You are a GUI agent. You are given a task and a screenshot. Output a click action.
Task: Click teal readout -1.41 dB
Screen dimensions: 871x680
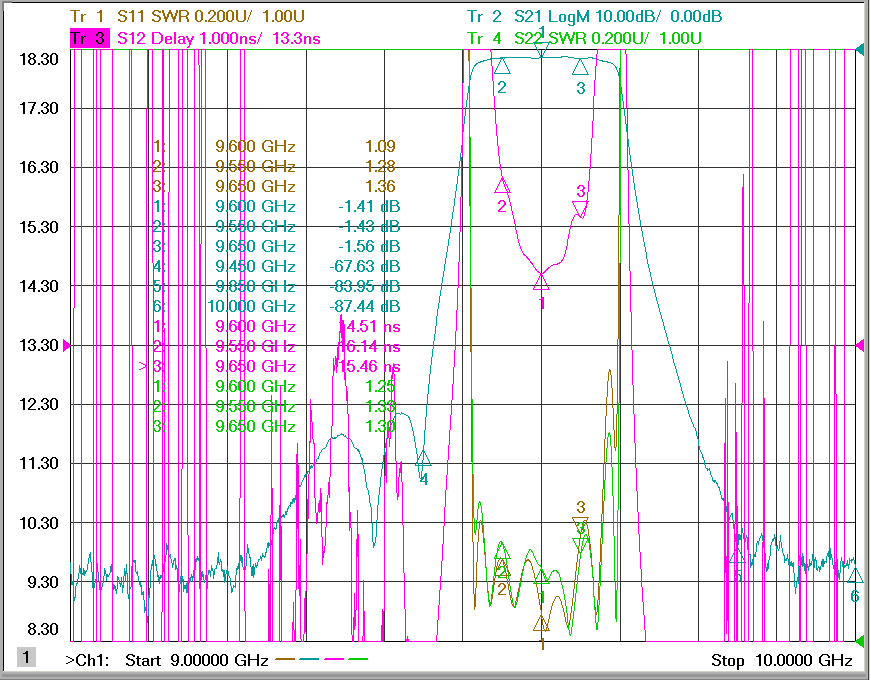369,206
